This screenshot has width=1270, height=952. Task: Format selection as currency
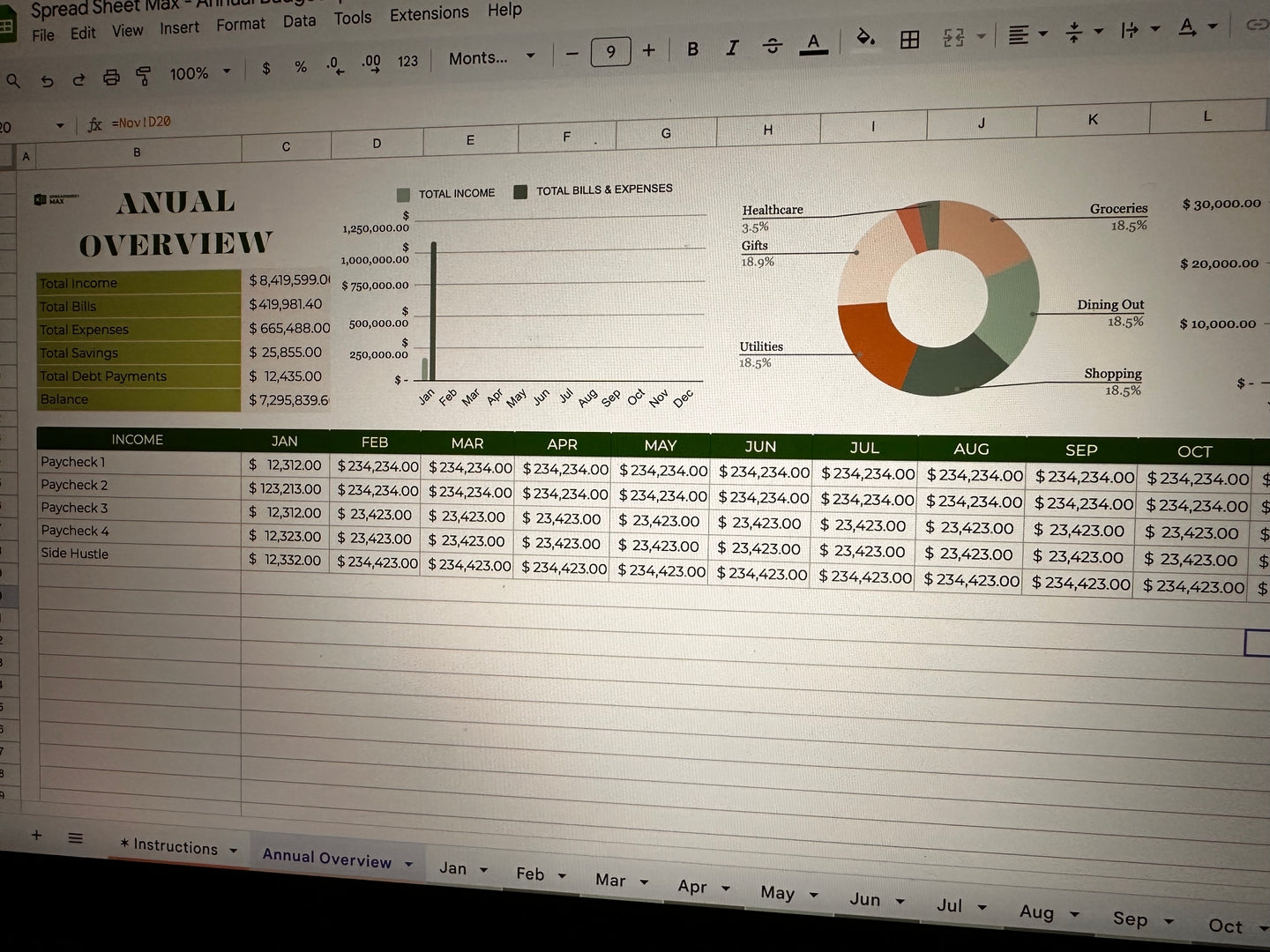(266, 68)
